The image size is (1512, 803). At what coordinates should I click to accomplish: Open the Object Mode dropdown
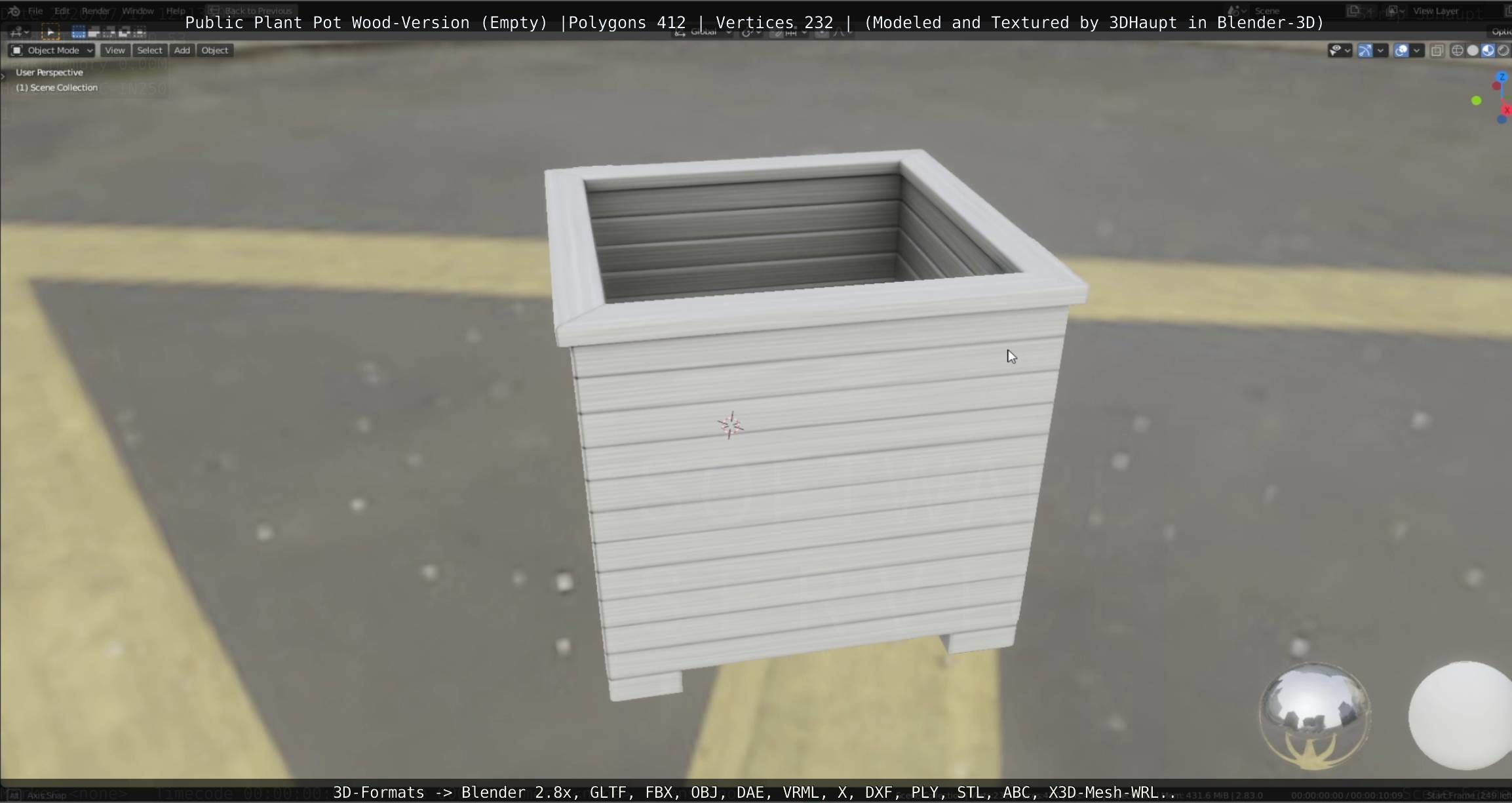point(52,50)
